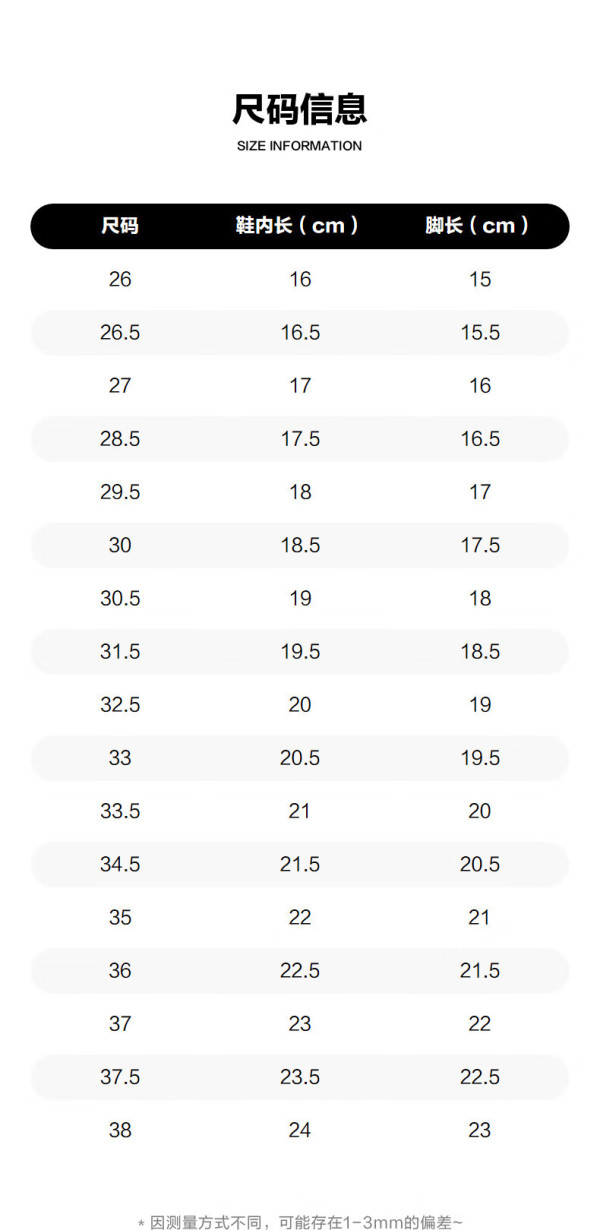Select the 尺码 column header
Image resolution: width=600 pixels, height=1230 pixels.
click(x=120, y=226)
